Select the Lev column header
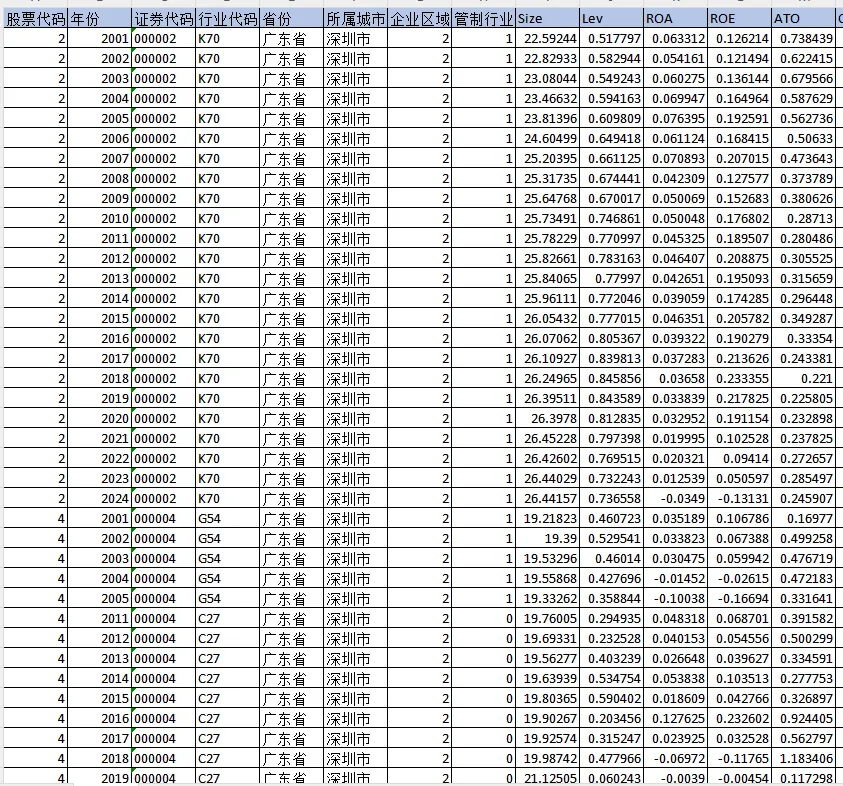 611,19
